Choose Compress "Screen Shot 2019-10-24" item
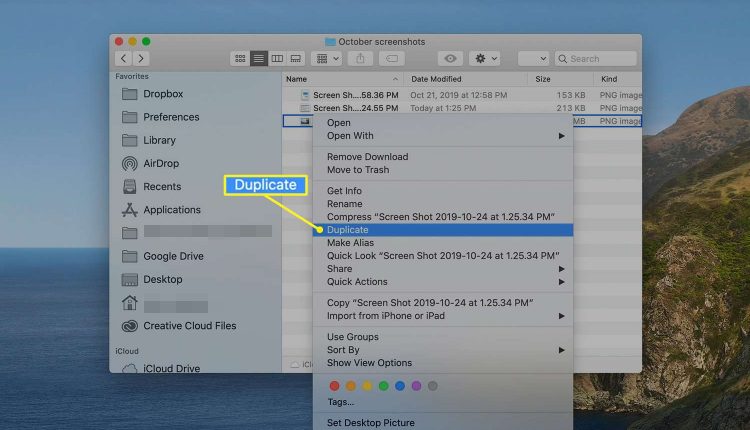 pos(442,217)
